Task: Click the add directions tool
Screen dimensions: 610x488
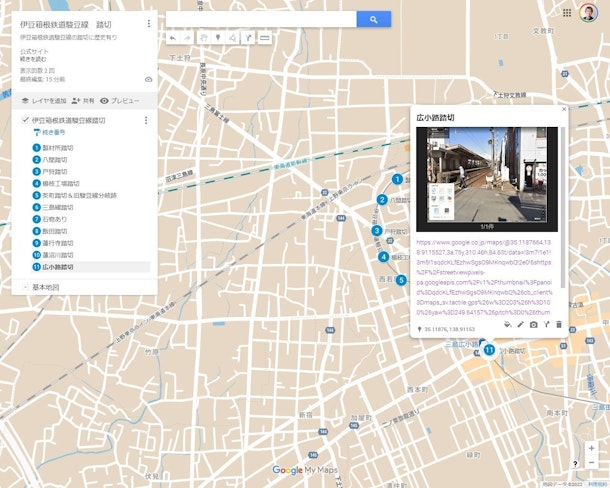Action: (x=248, y=37)
